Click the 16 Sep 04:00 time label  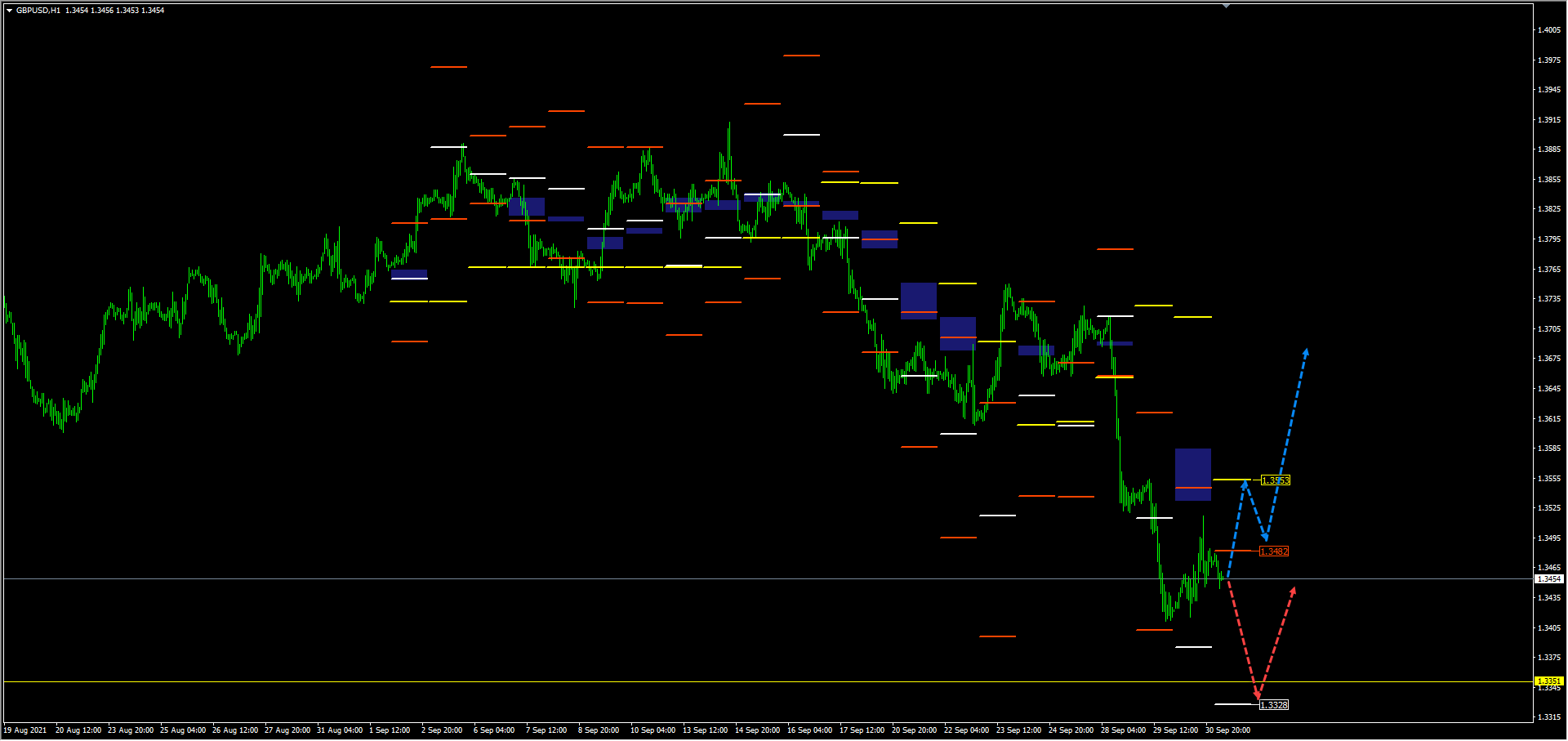[x=809, y=730]
